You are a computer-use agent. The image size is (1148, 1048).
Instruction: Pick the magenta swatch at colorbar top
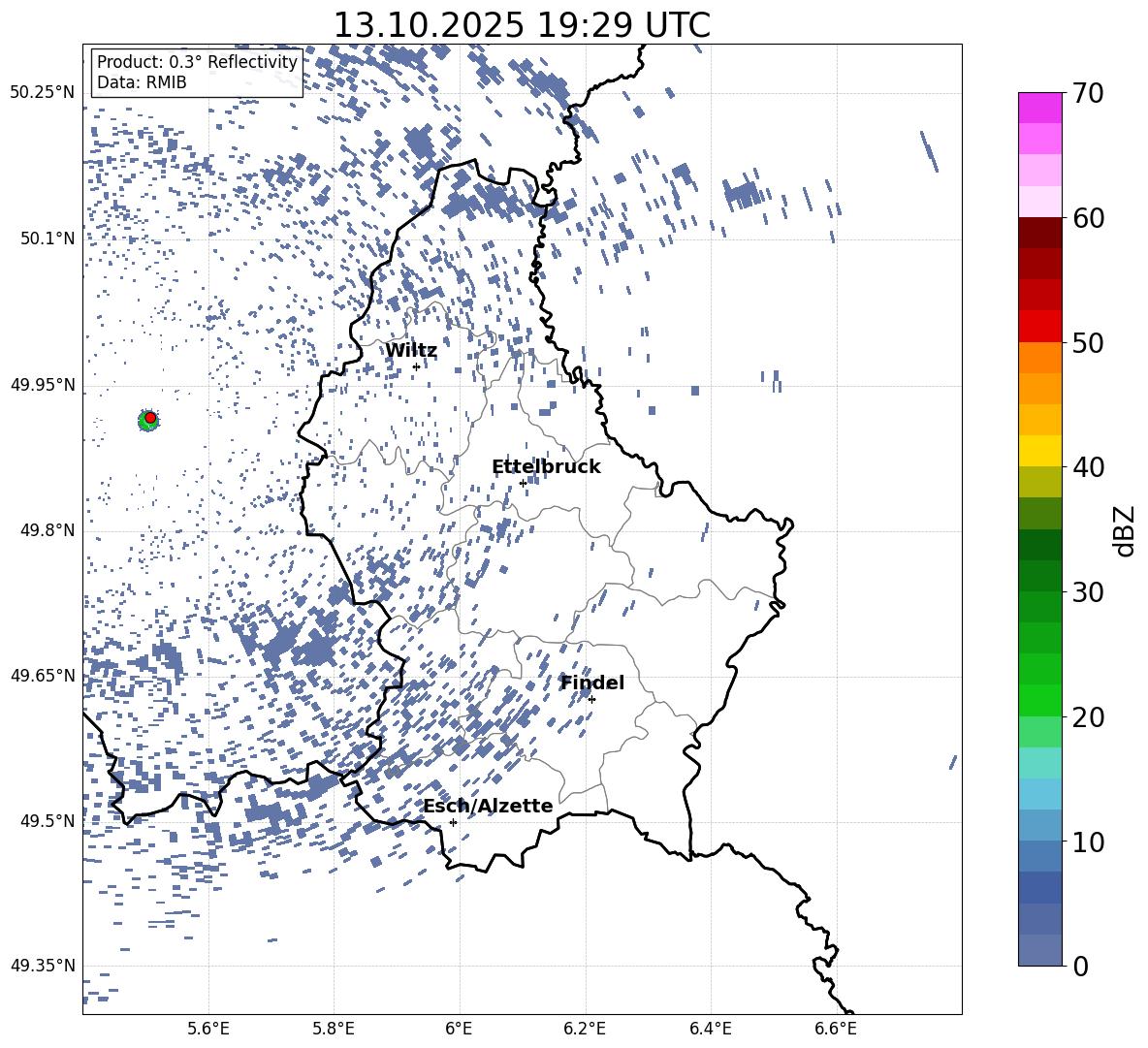pyautogui.click(x=1039, y=108)
